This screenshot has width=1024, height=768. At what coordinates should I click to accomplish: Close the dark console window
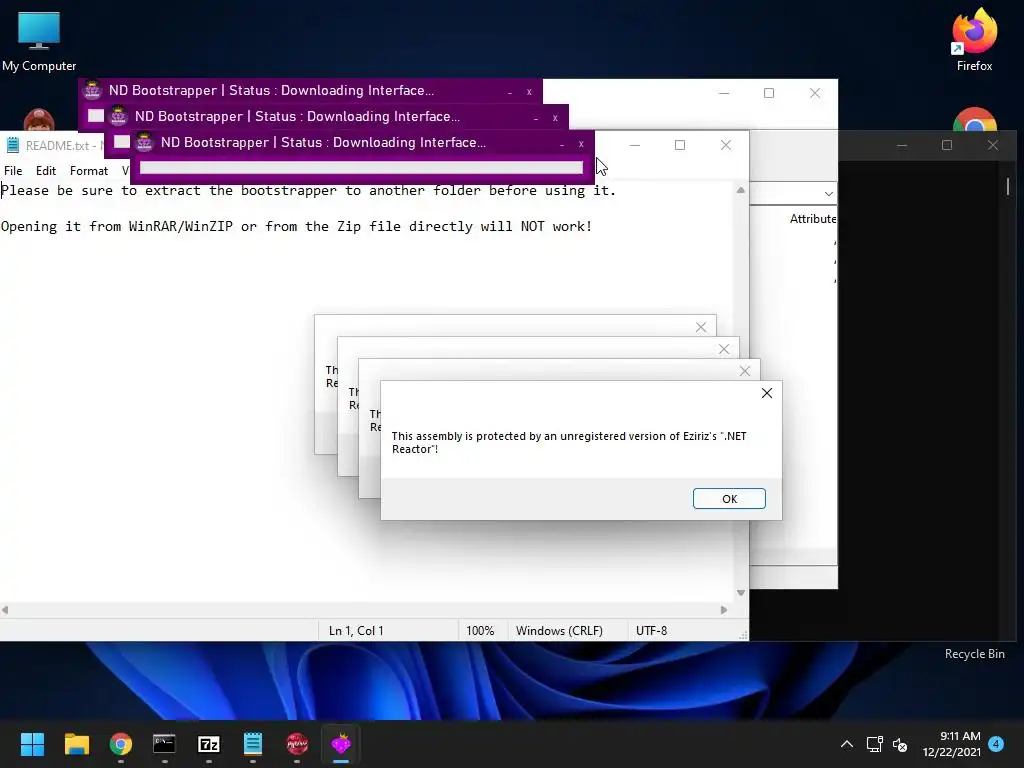(993, 145)
